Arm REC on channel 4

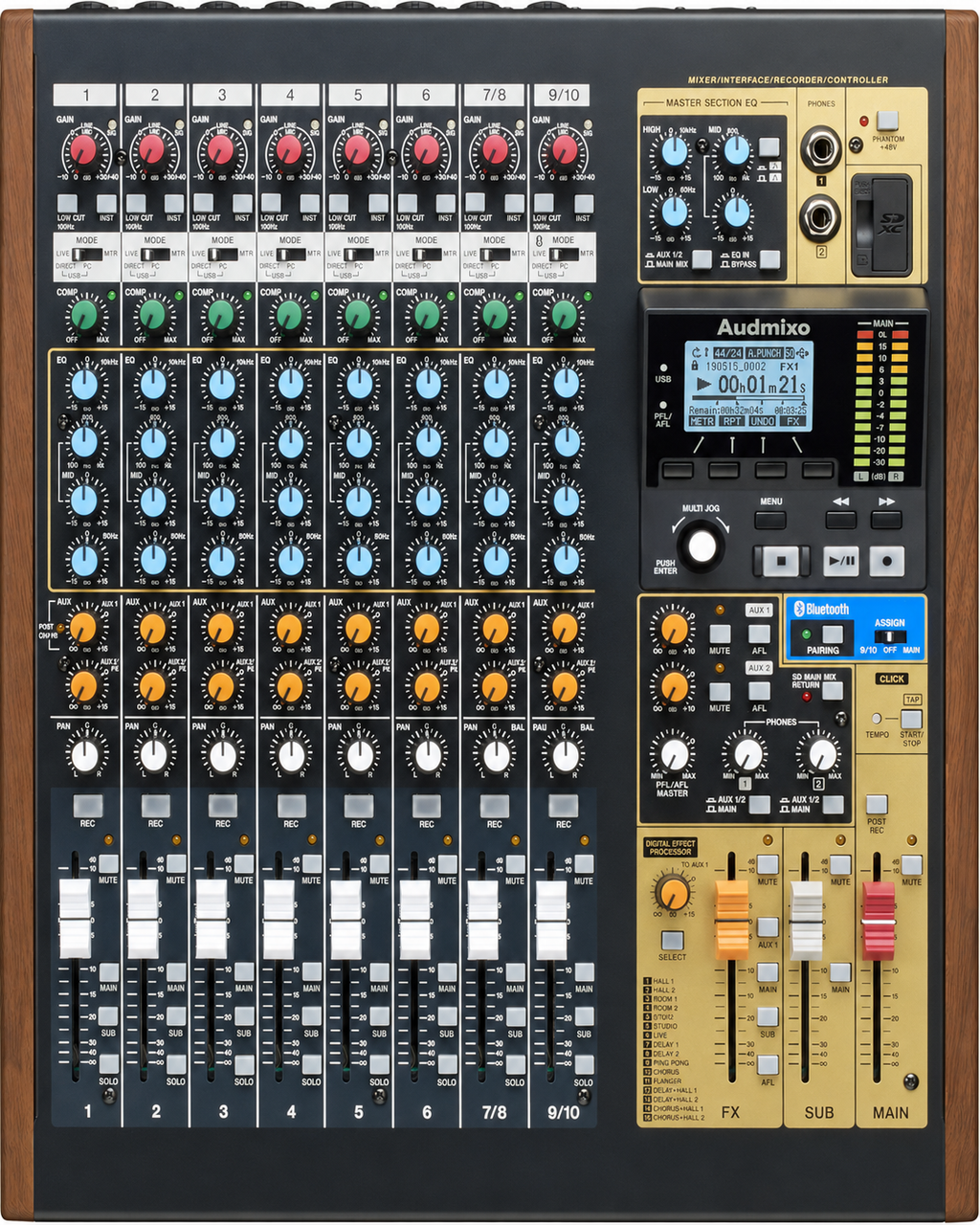[x=291, y=806]
